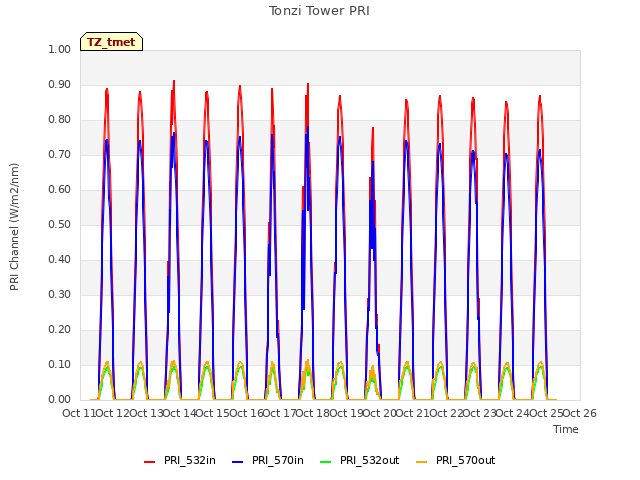Click the green PRI_532out legend swatch
The width and height of the screenshot is (640, 480).
(x=326, y=462)
